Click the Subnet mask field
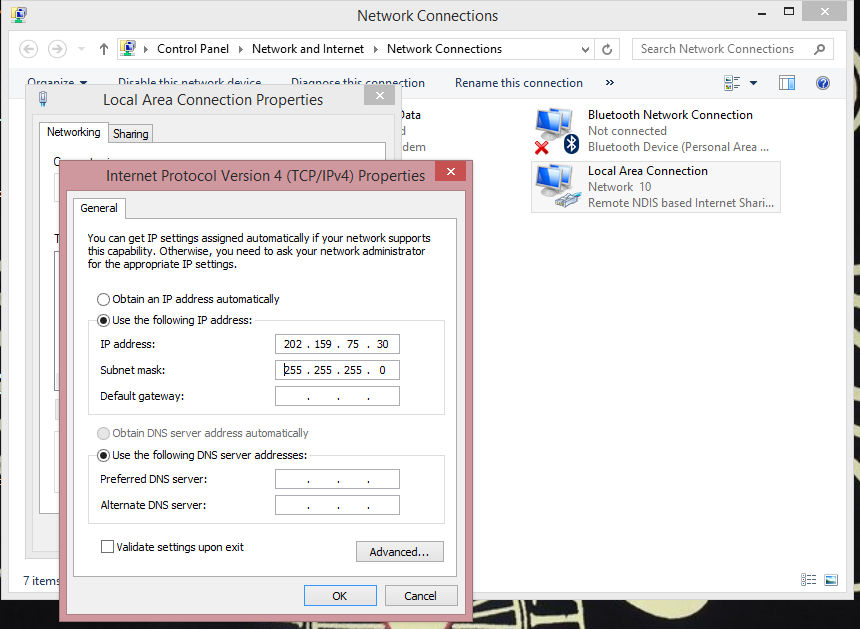 337,370
